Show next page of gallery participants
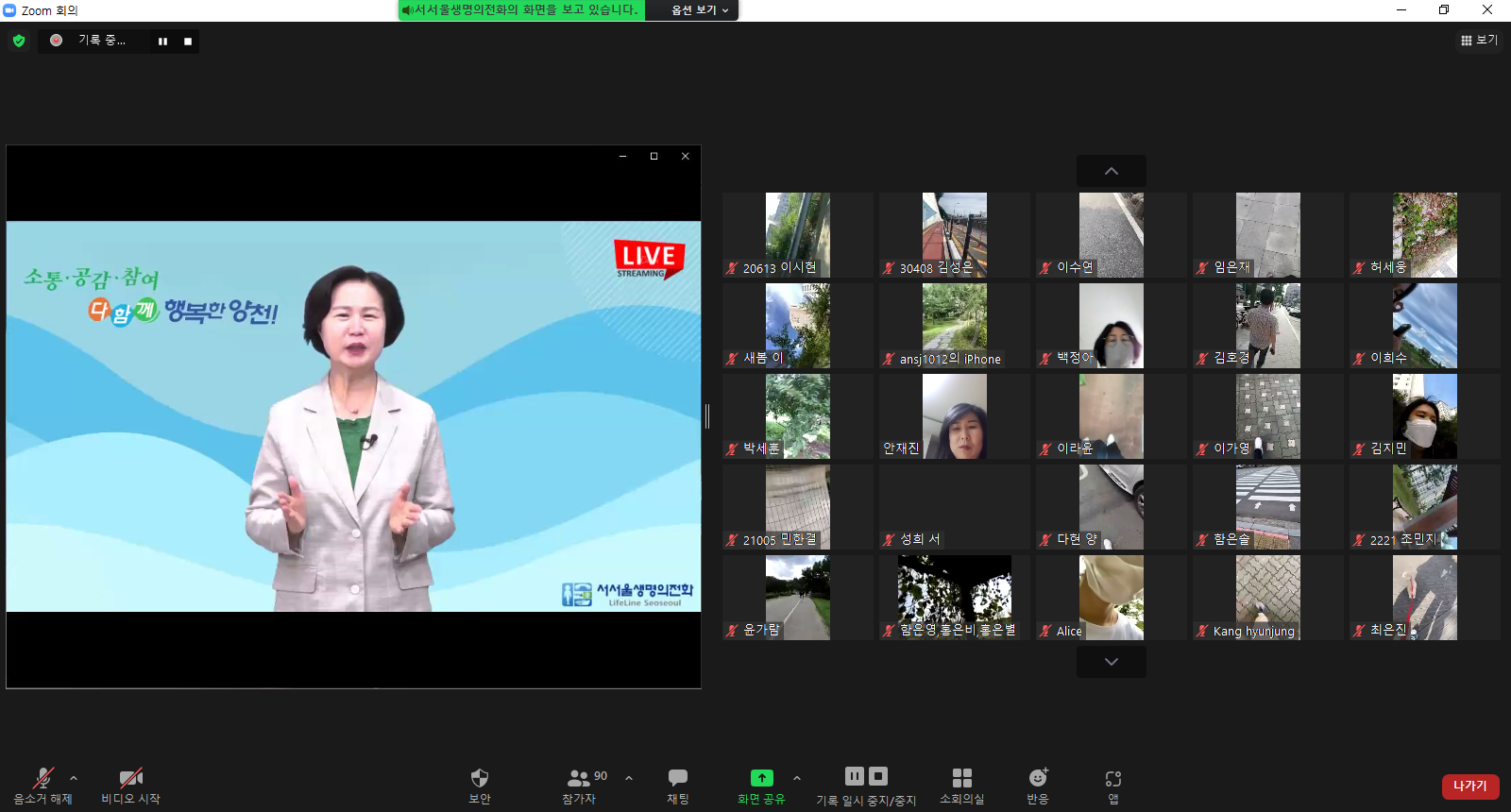This screenshot has width=1511, height=812. (x=1112, y=662)
